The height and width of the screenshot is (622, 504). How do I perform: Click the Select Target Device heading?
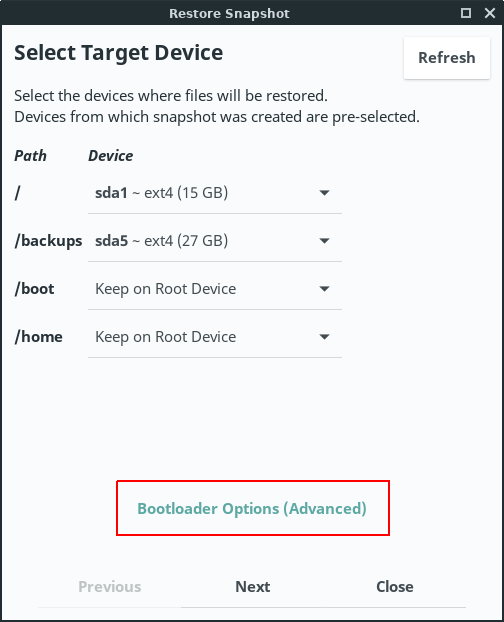coord(119,53)
